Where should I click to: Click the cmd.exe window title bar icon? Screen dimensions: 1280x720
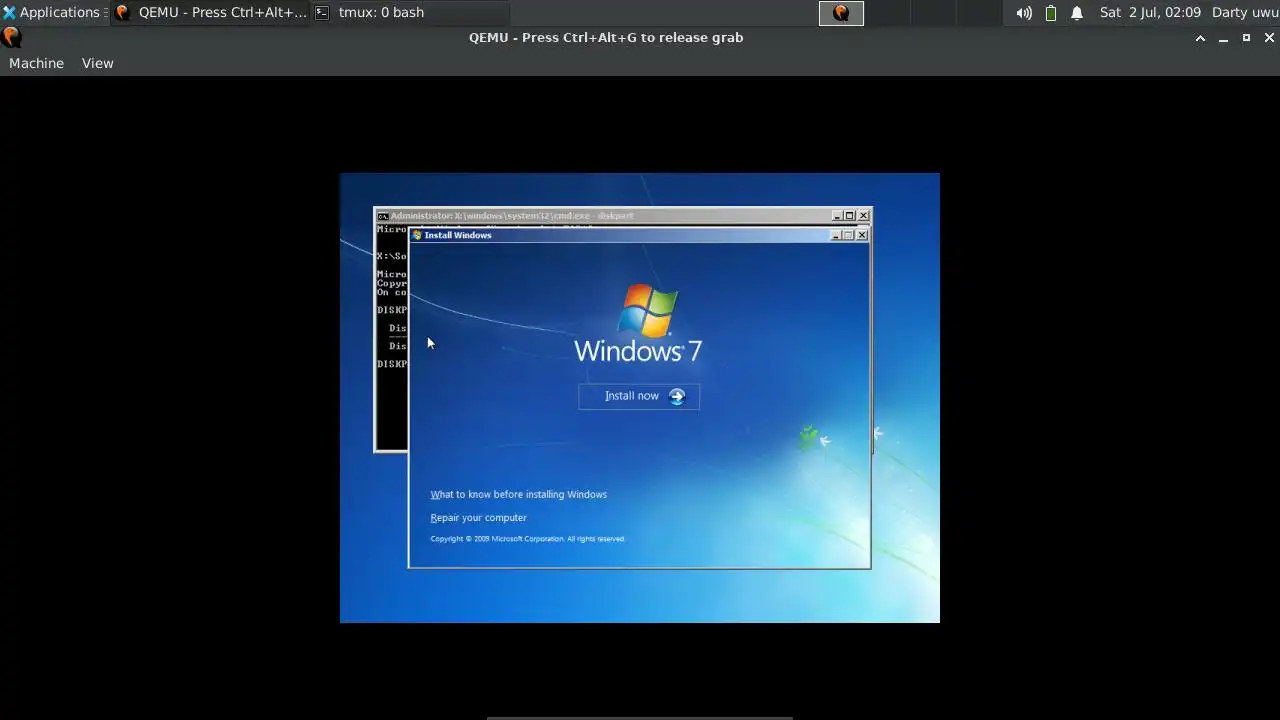(x=383, y=215)
